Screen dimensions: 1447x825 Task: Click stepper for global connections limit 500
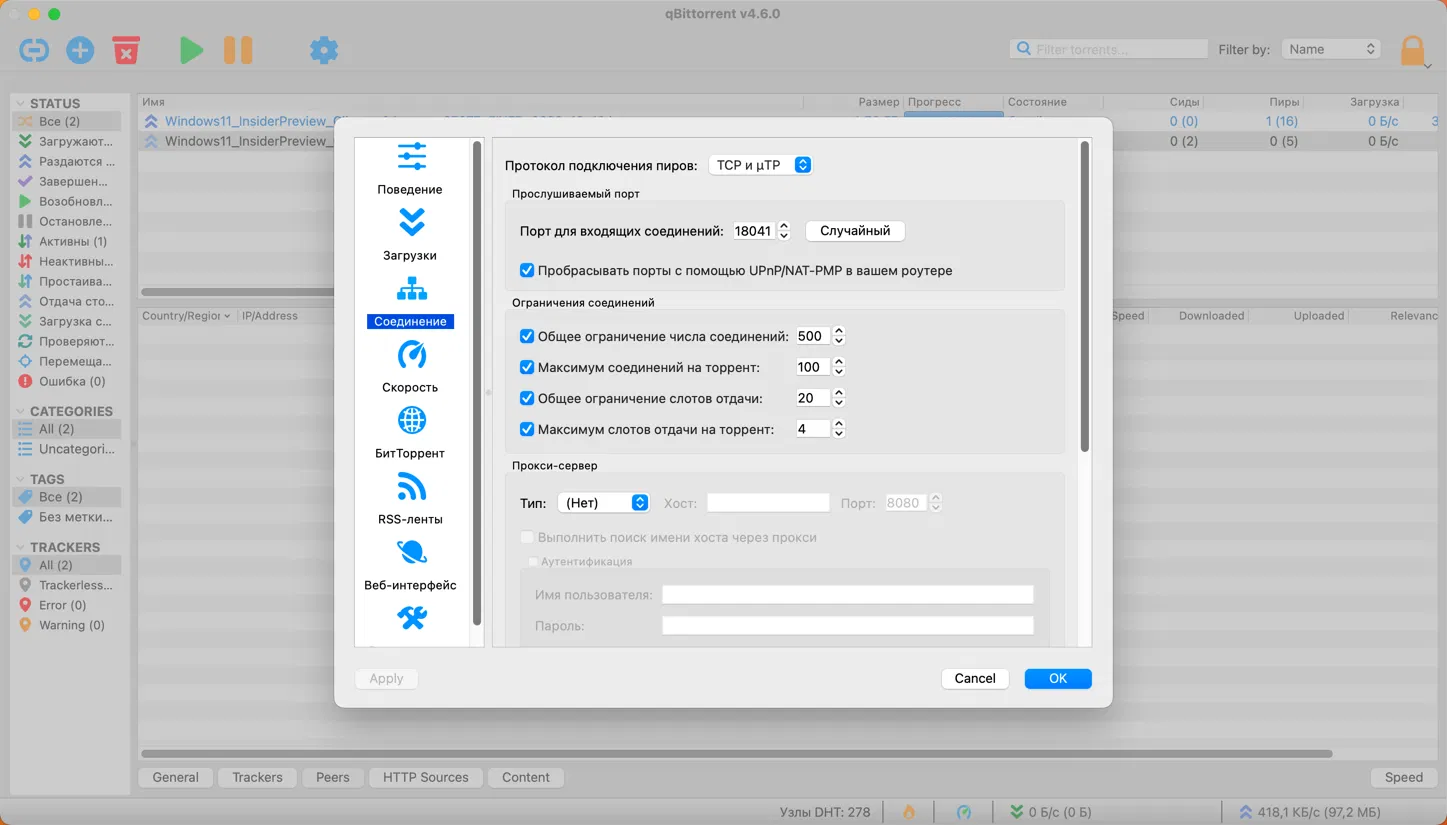839,336
